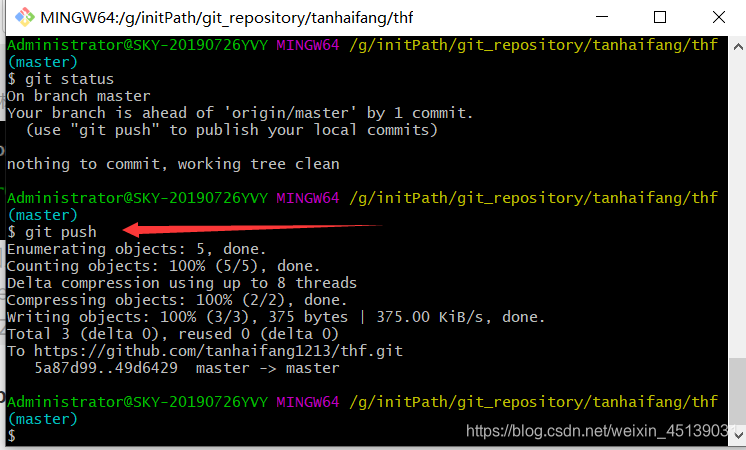Click the '$ git push' command line
The height and width of the screenshot is (450, 746).
pyautogui.click(x=52, y=232)
